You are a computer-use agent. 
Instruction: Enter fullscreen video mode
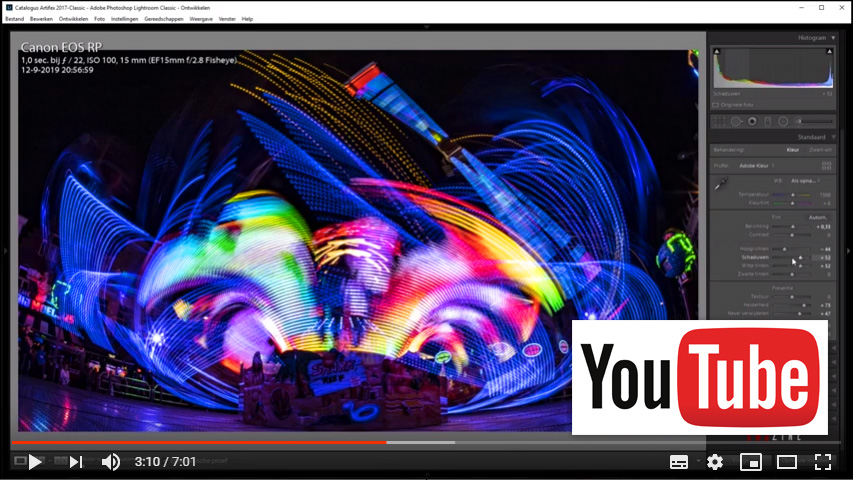[x=823, y=462]
